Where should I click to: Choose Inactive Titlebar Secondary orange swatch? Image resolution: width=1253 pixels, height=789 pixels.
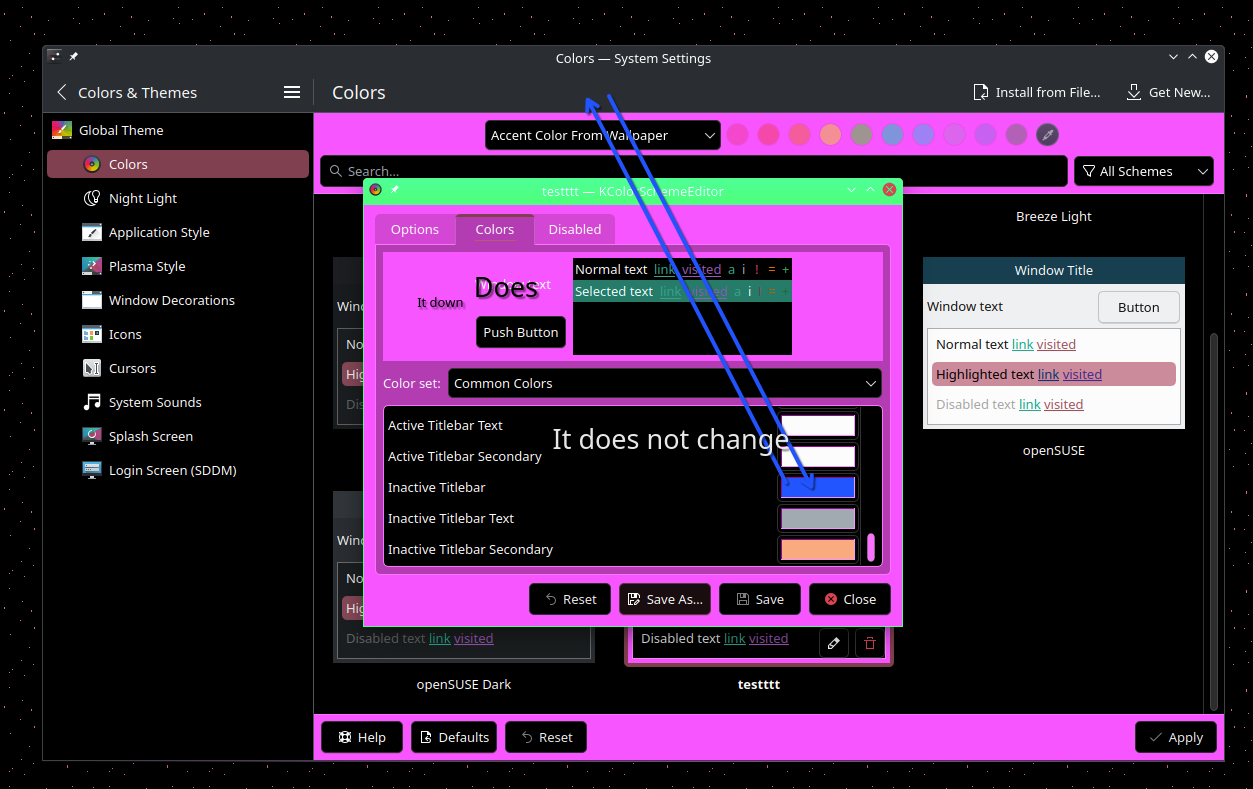pos(818,549)
